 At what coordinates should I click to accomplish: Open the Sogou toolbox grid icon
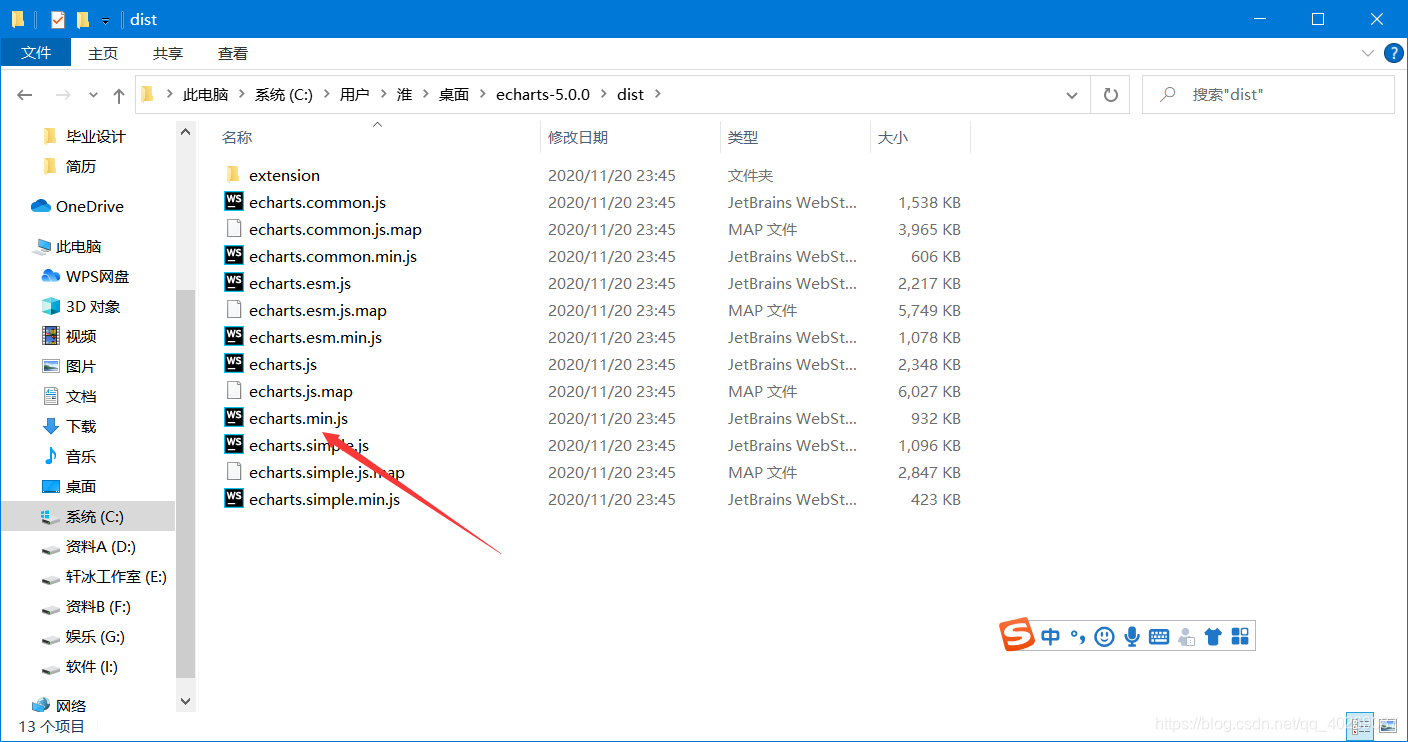tap(1240, 636)
